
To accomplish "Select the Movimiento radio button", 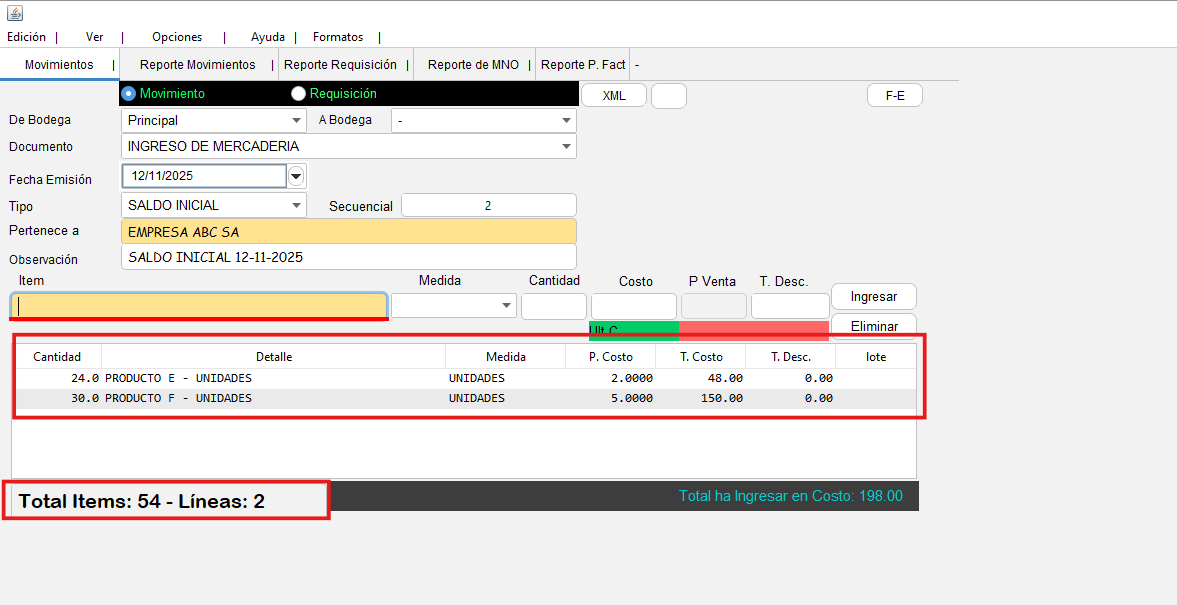I will point(129,94).
